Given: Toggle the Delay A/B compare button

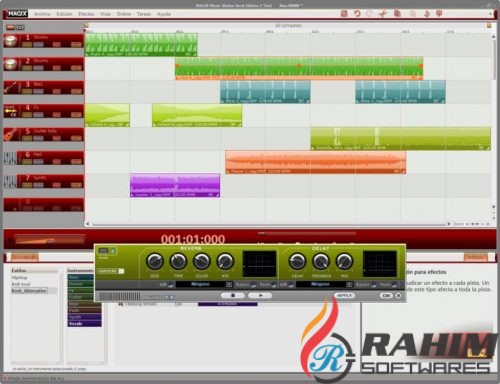Looking at the screenshot, I should coord(291,284).
